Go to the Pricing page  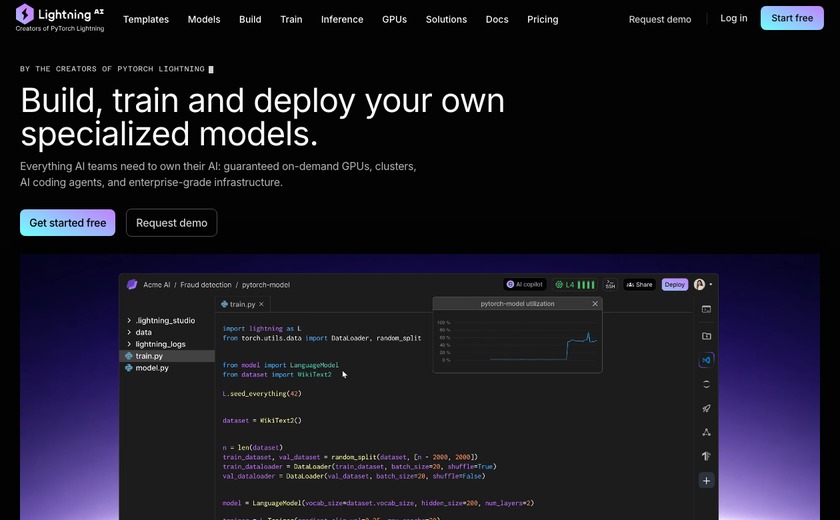pos(542,19)
